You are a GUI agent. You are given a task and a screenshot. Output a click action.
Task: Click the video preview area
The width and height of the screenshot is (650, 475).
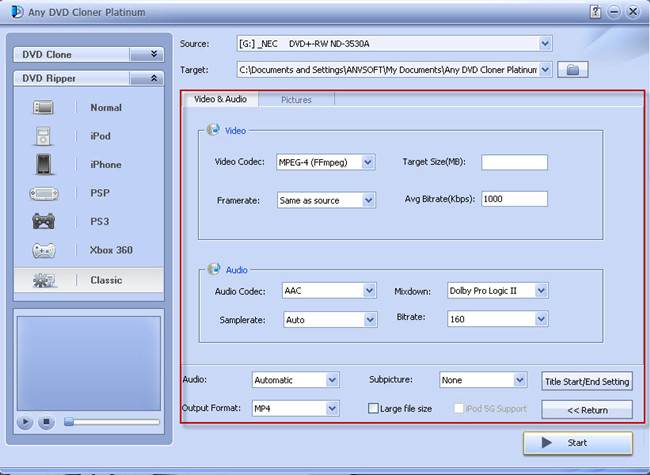tap(89, 364)
